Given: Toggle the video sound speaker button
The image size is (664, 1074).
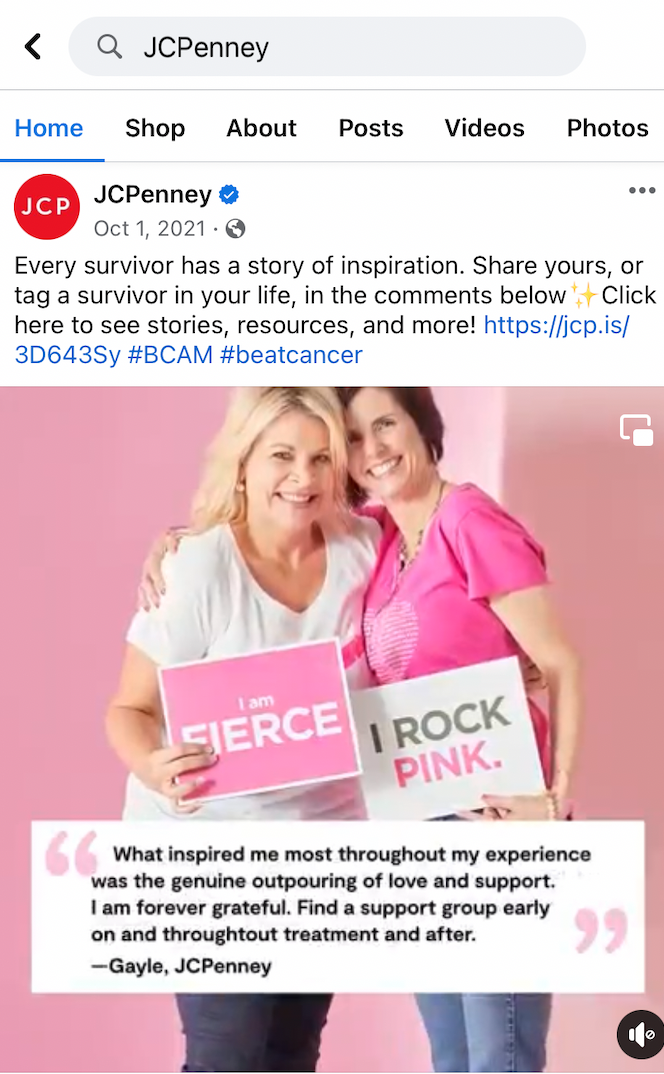Looking at the screenshot, I should pos(641,1034).
